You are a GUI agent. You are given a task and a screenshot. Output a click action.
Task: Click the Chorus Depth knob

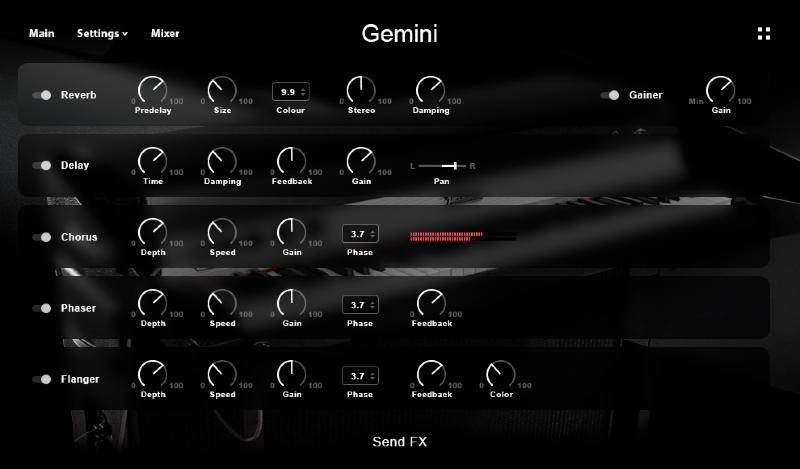(x=153, y=232)
